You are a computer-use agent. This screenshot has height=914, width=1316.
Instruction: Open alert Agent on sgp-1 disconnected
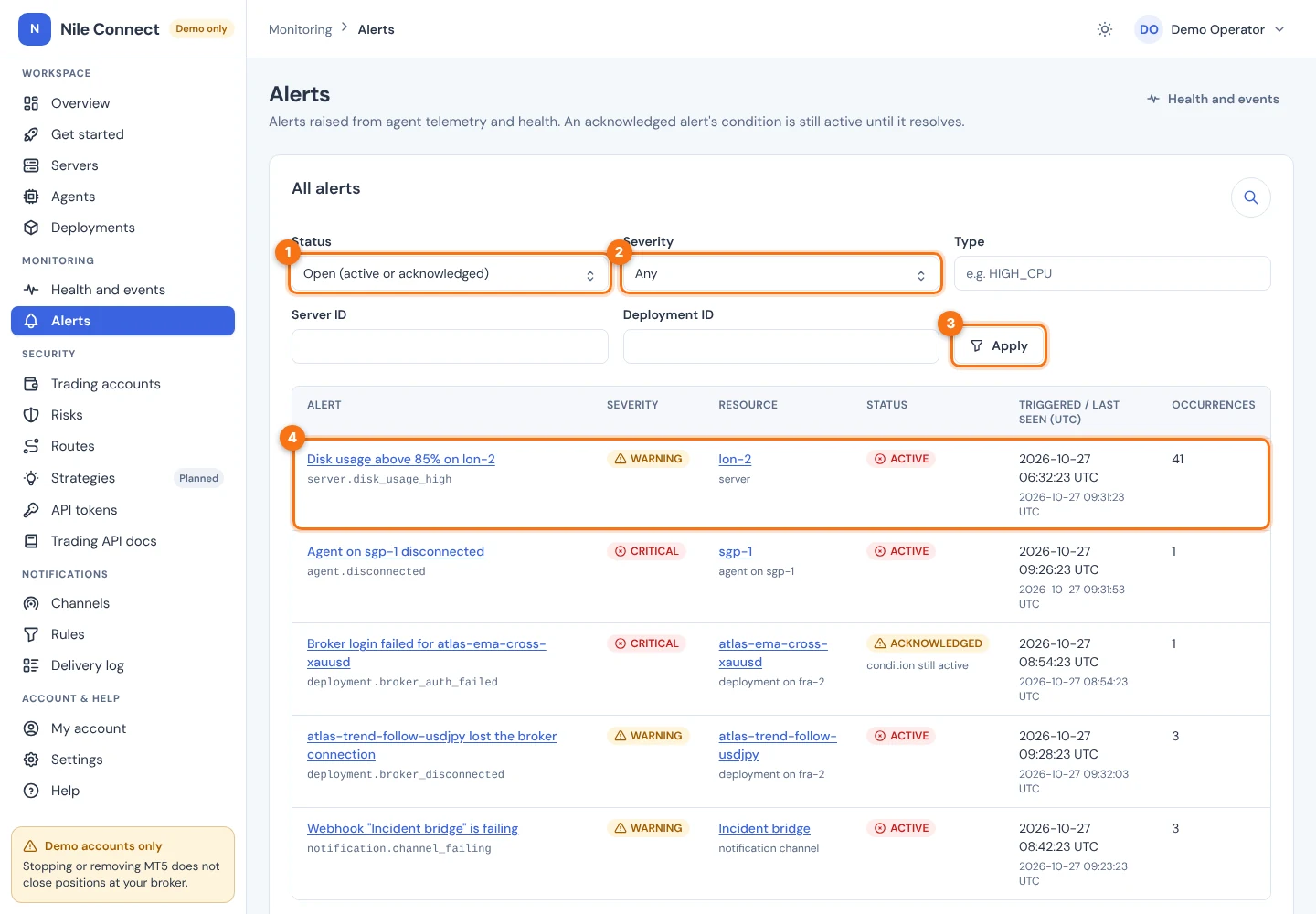[396, 551]
